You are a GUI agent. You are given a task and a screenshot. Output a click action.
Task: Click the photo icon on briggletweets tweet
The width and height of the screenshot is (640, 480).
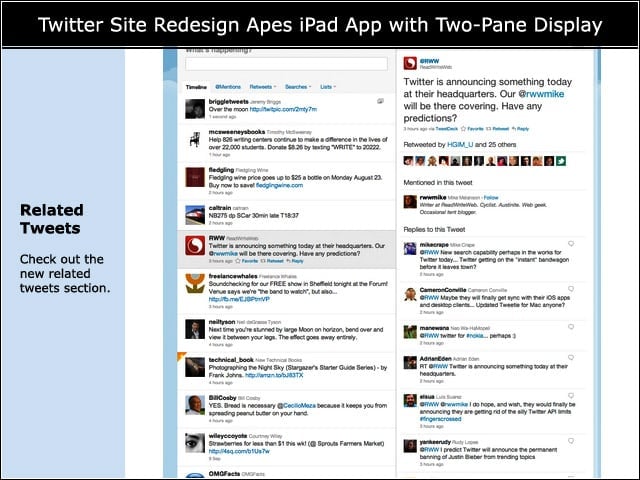pos(380,101)
